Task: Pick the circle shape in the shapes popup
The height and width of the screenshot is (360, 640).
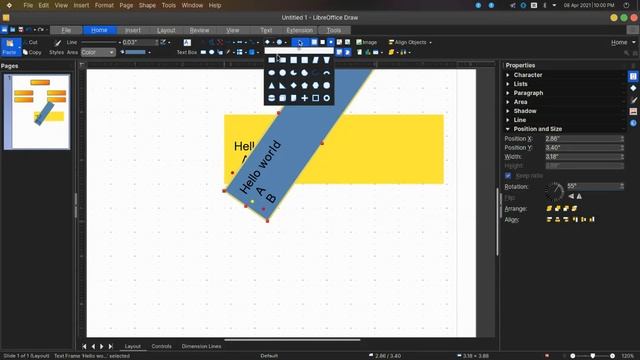Action: 282,73
